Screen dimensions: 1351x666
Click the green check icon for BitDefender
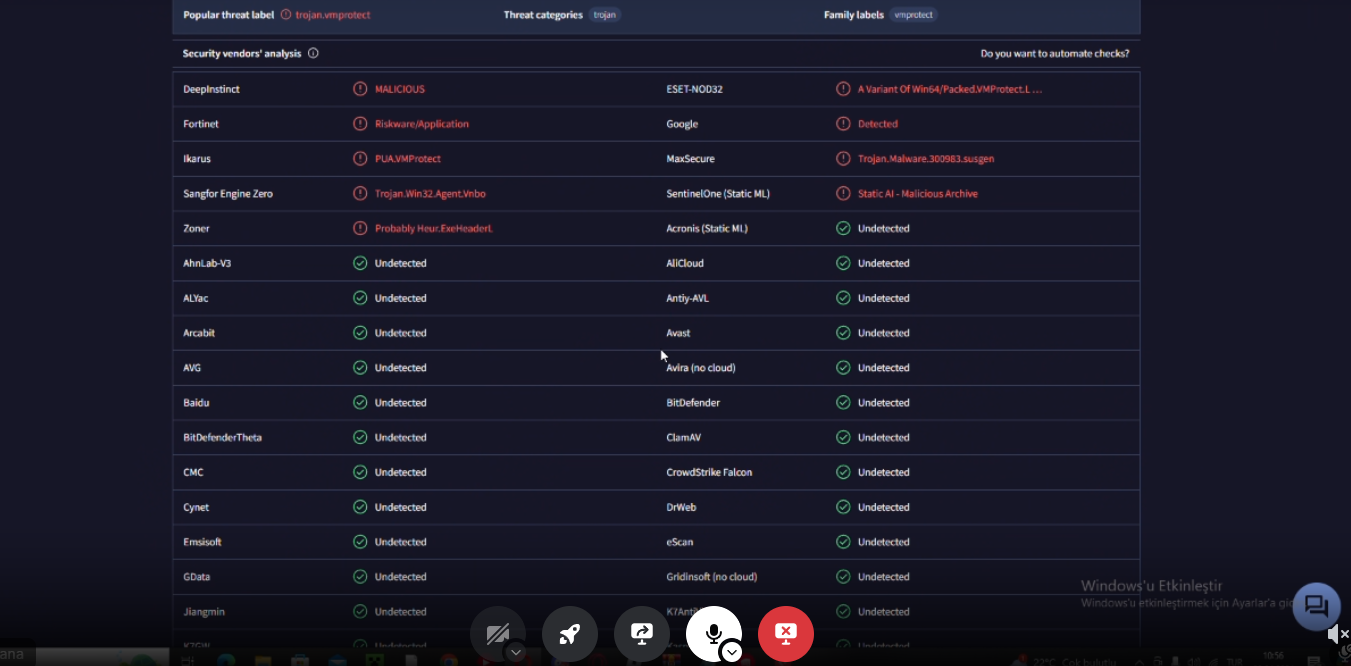pos(843,403)
